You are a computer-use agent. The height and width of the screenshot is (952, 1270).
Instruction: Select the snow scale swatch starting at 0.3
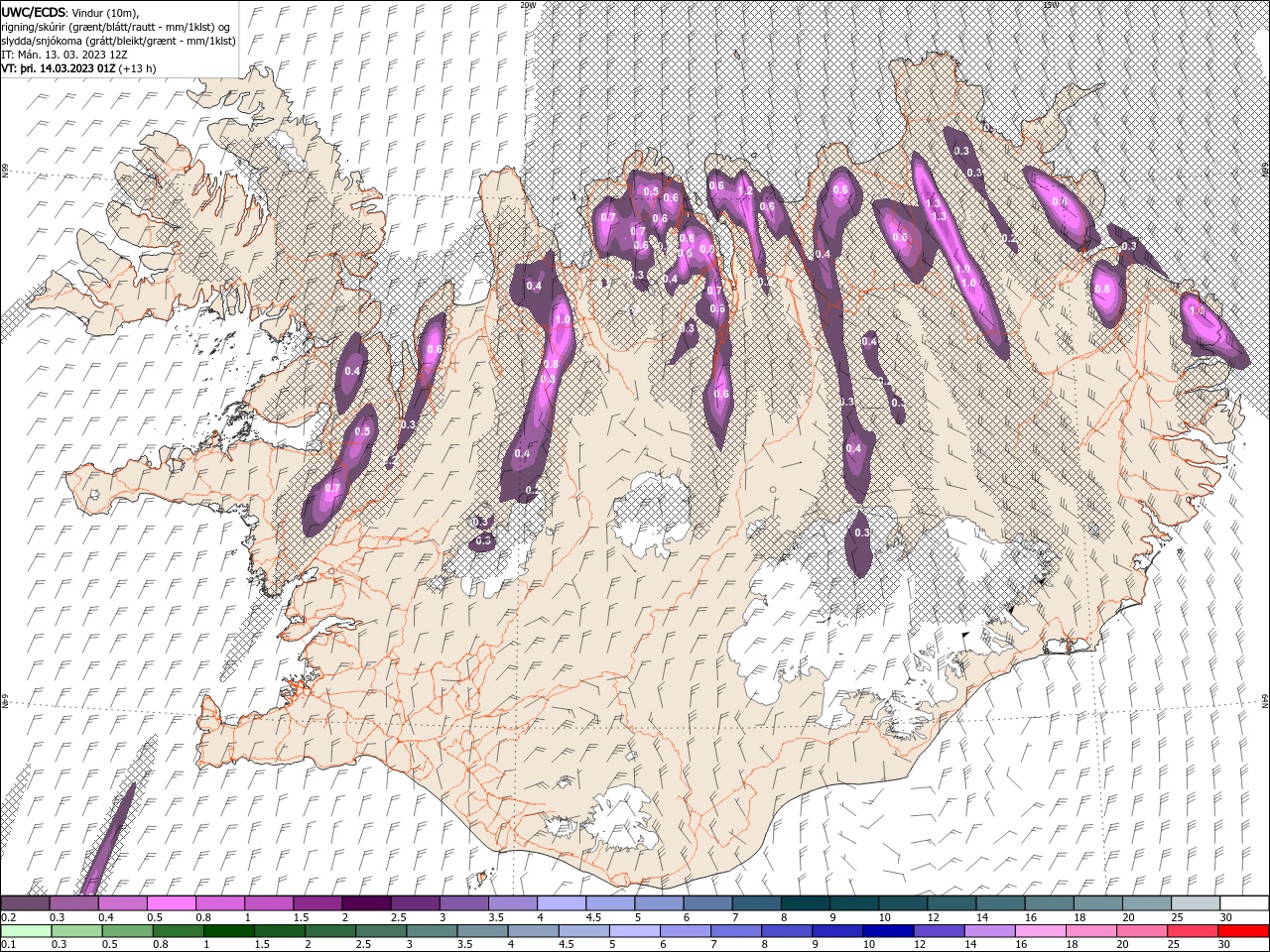74,903
